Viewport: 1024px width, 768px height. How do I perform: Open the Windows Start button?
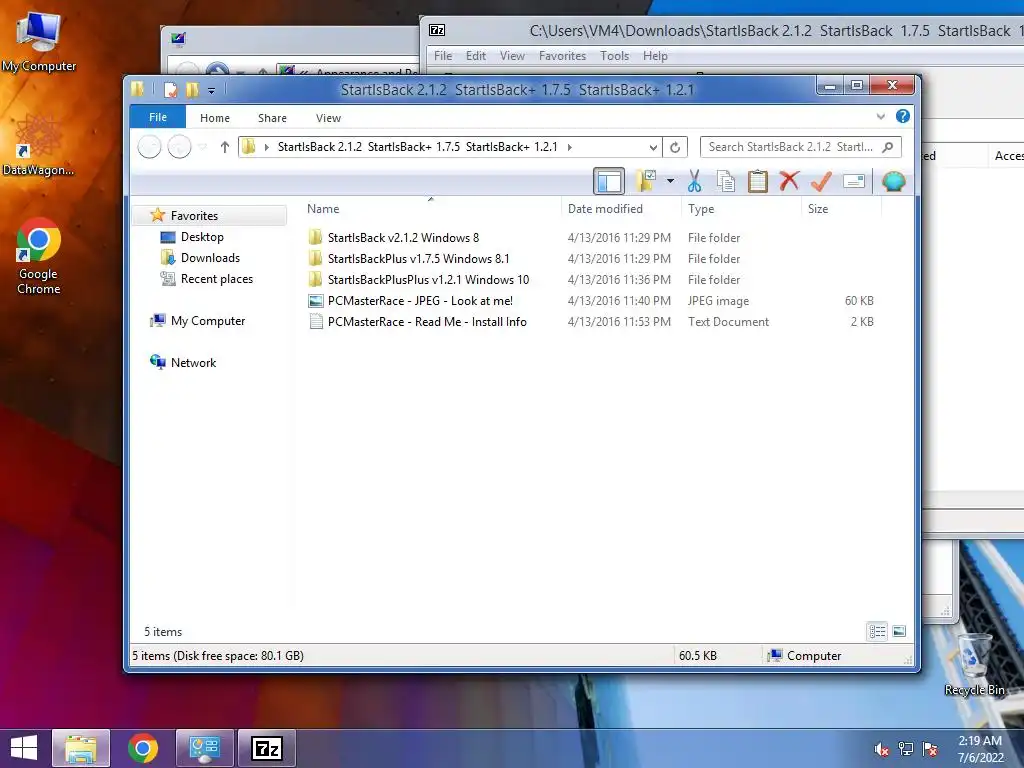coord(24,748)
